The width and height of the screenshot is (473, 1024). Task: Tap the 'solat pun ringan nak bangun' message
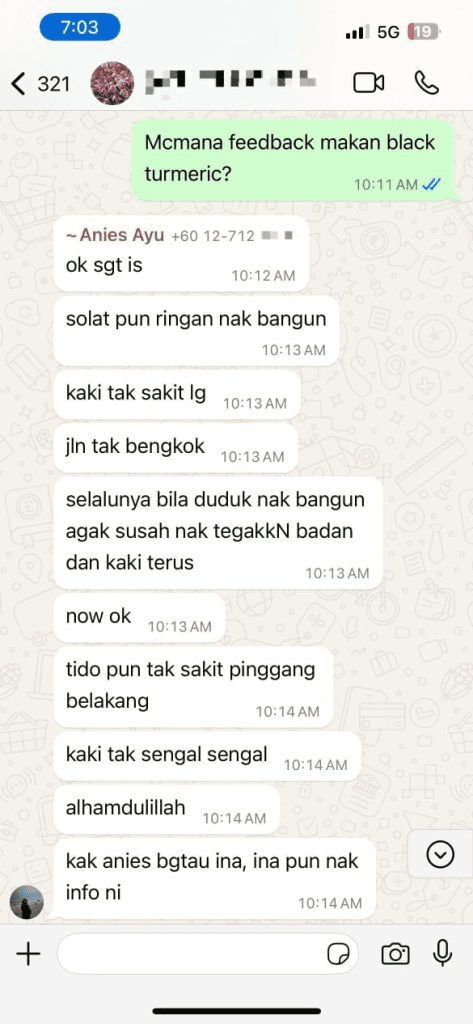tap(196, 332)
